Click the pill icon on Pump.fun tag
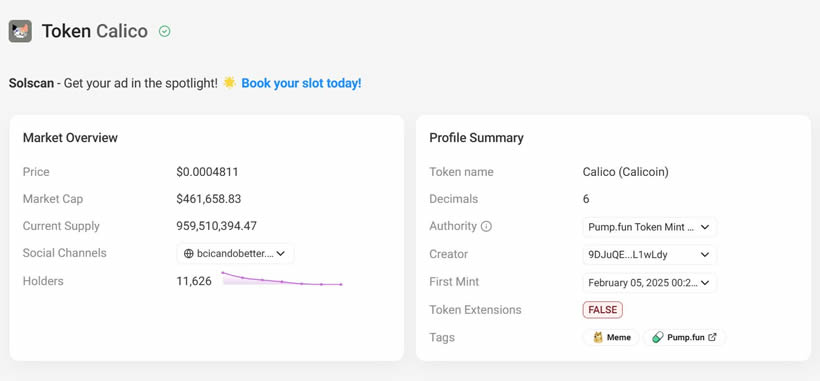The width and height of the screenshot is (820, 381). (658, 338)
